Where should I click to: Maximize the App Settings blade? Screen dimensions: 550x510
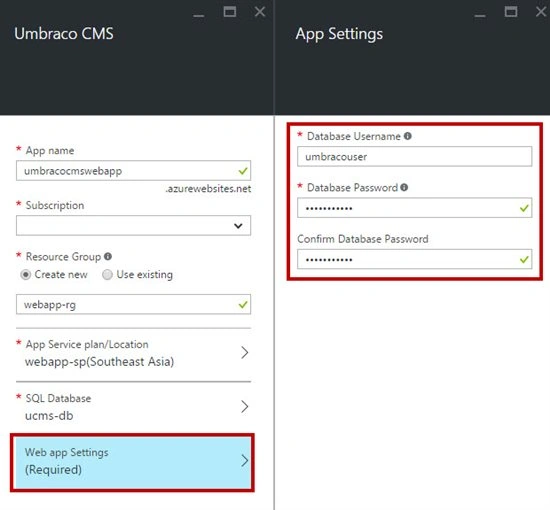pyautogui.click(x=511, y=12)
